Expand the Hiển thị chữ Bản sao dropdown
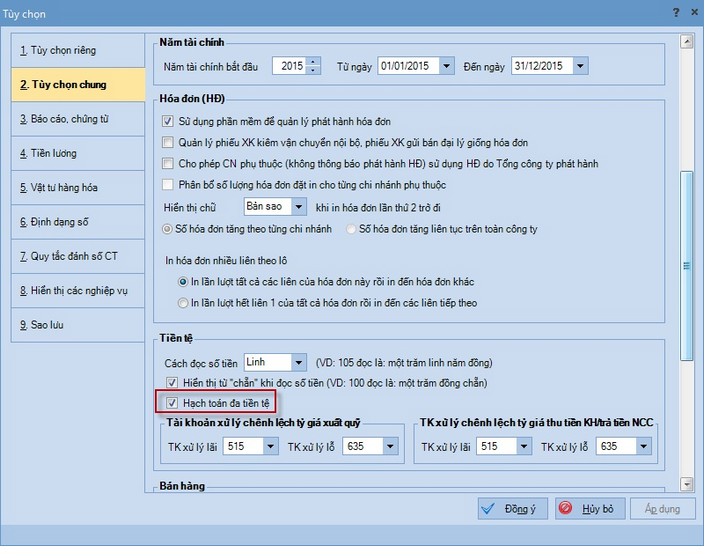Image resolution: width=704 pixels, height=546 pixels. (299, 207)
